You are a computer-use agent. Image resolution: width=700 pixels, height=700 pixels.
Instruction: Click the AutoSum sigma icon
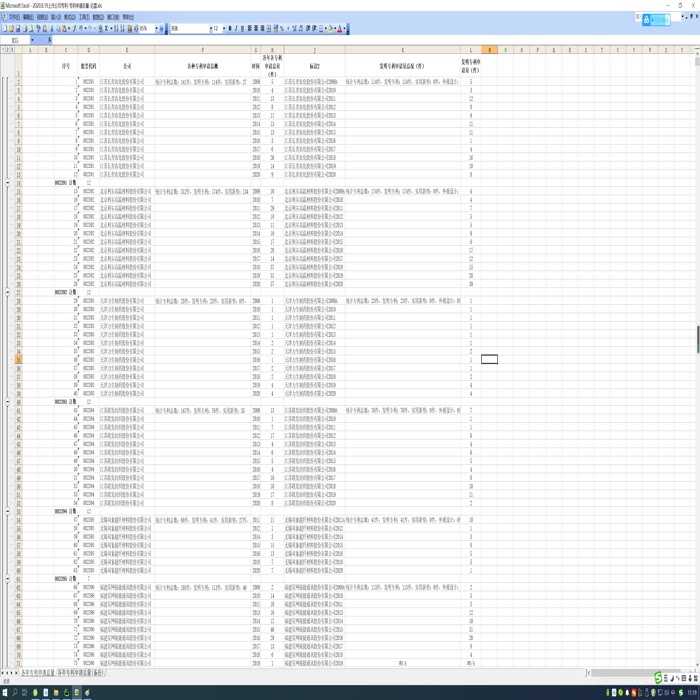pyautogui.click(x=106, y=29)
